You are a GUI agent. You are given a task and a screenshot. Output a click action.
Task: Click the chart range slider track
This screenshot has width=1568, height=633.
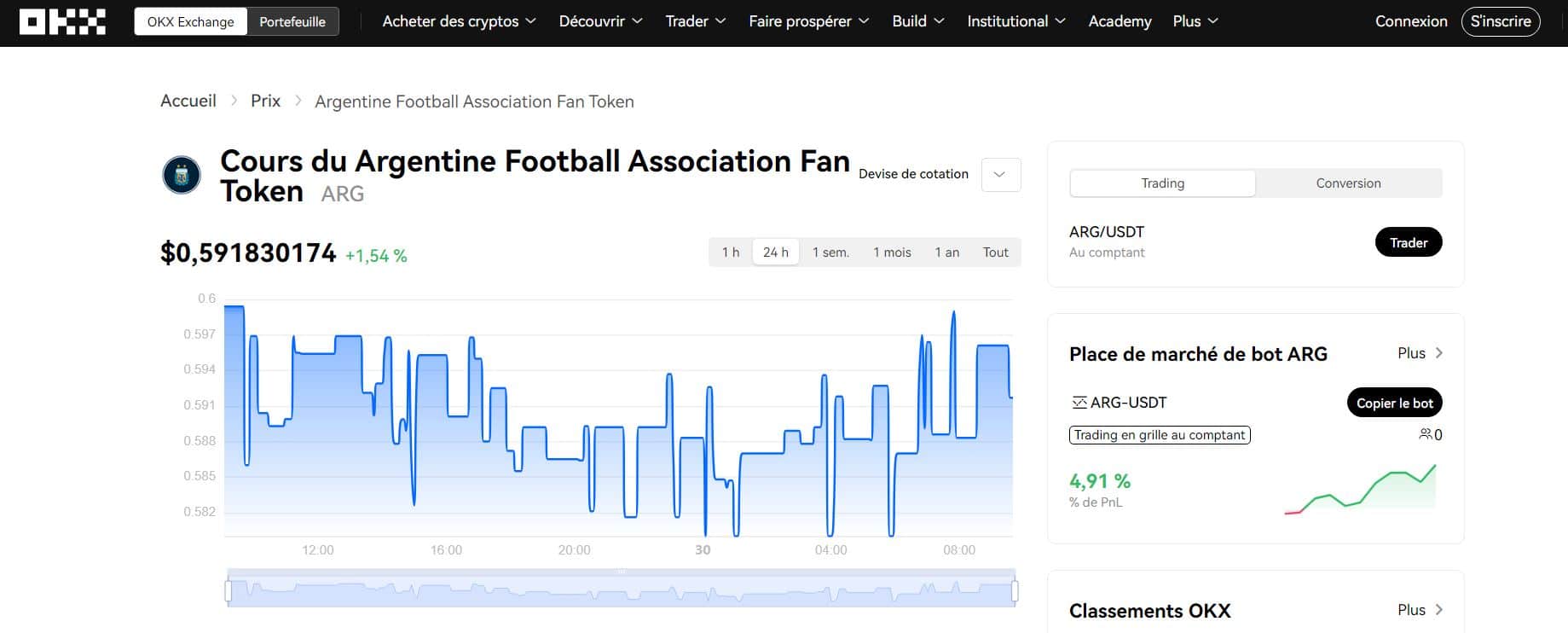(621, 589)
